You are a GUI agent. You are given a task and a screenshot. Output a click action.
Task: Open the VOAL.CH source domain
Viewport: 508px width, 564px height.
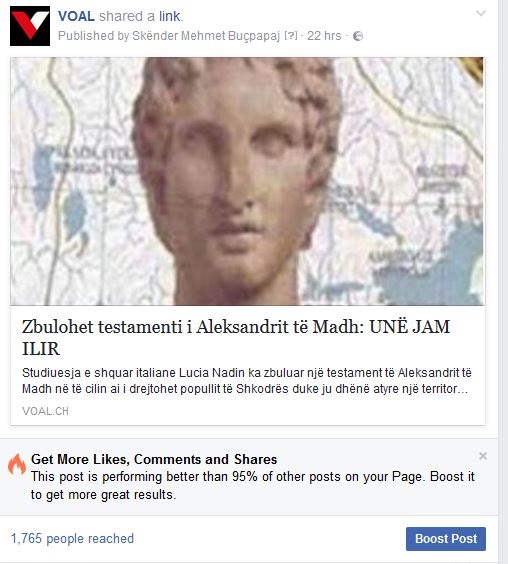pos(45,411)
